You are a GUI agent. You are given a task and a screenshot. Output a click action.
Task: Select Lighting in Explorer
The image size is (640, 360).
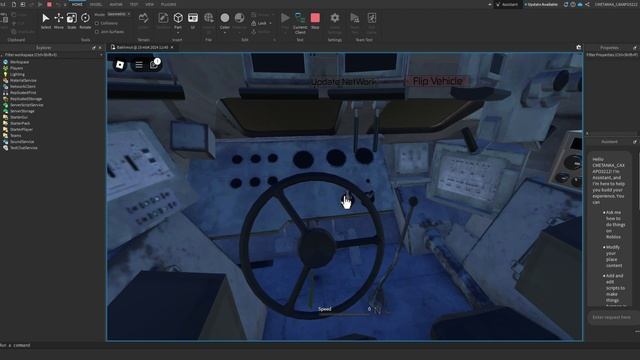[17, 74]
